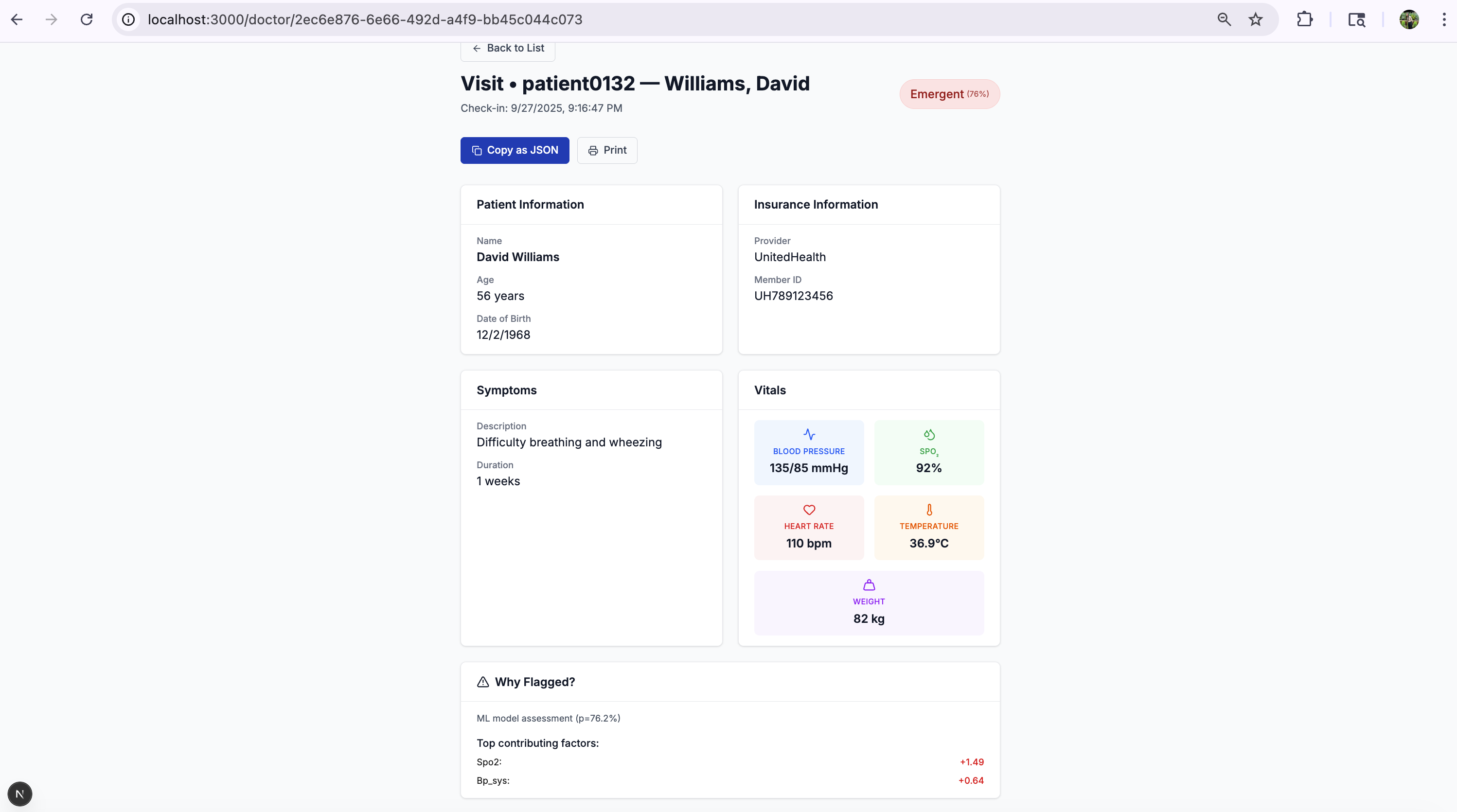Click the user profile avatar
The width and height of the screenshot is (1457, 812).
pyautogui.click(x=1409, y=20)
